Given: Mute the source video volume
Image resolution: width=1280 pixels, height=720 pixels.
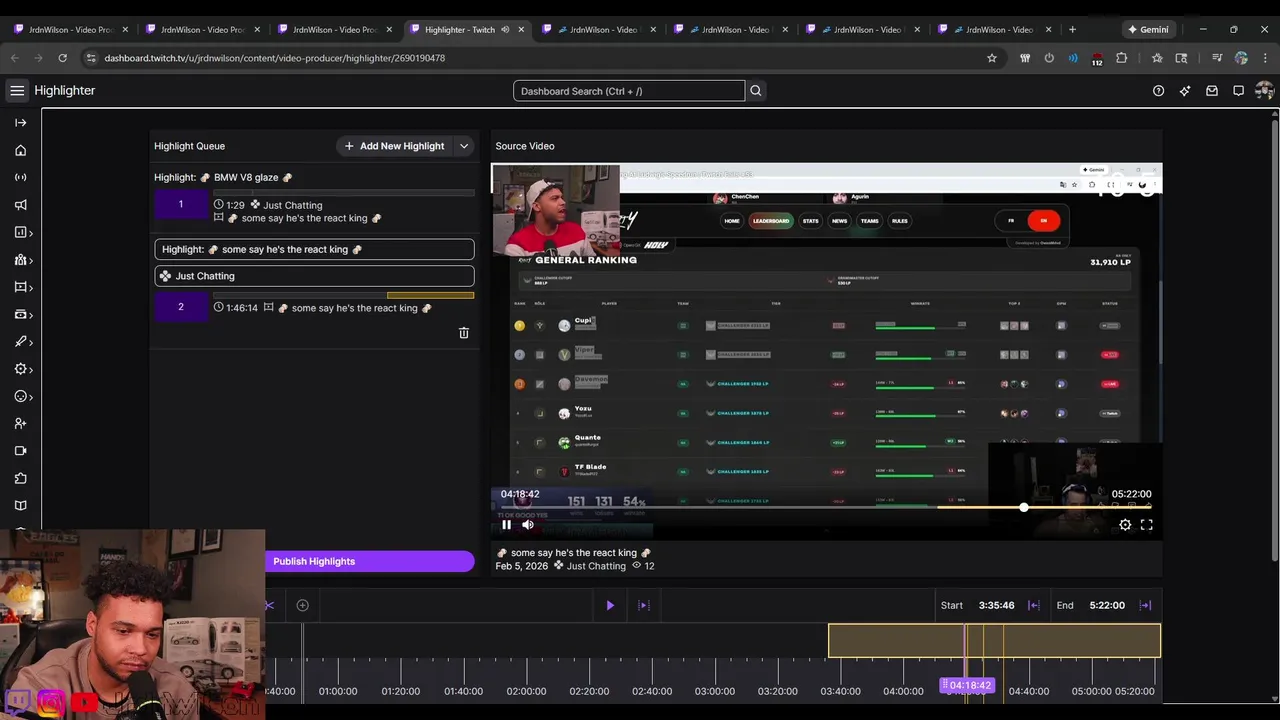Looking at the screenshot, I should click(x=528, y=524).
